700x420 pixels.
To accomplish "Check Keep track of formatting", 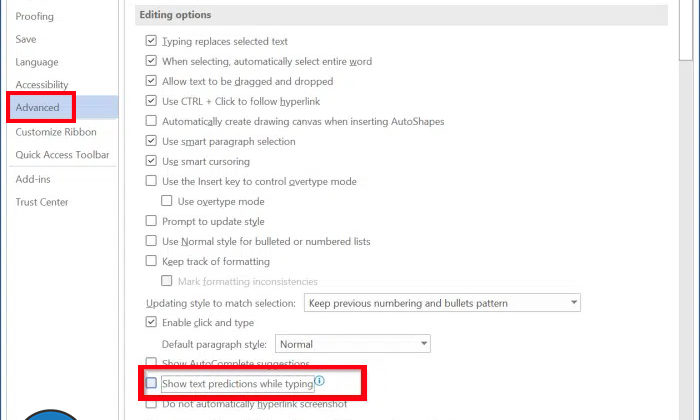I will [152, 261].
